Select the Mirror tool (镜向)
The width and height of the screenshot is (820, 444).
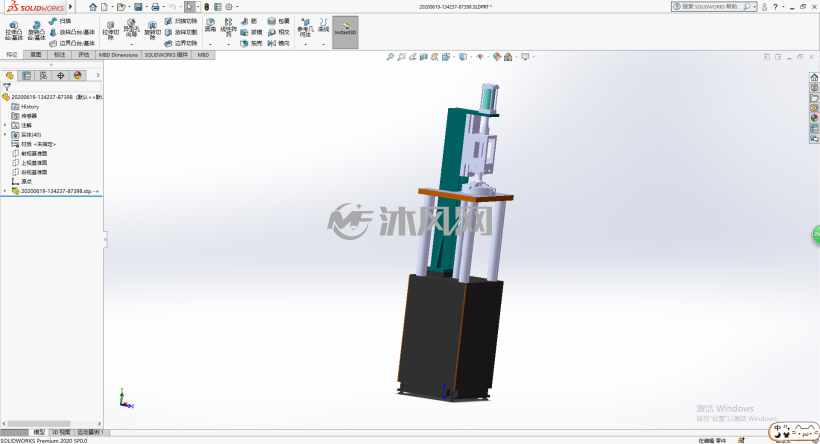tap(279, 43)
